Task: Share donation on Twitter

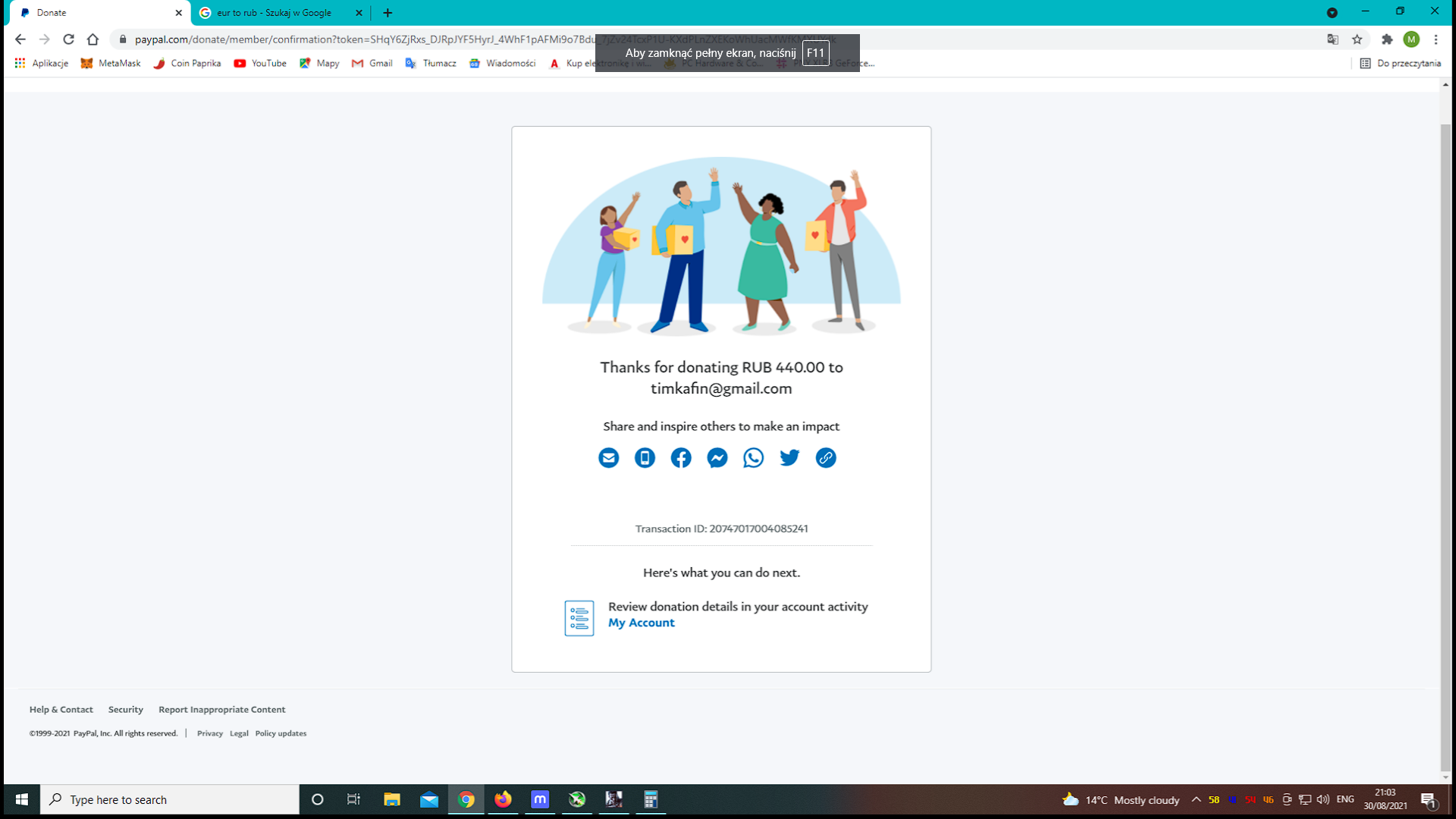Action: (789, 458)
